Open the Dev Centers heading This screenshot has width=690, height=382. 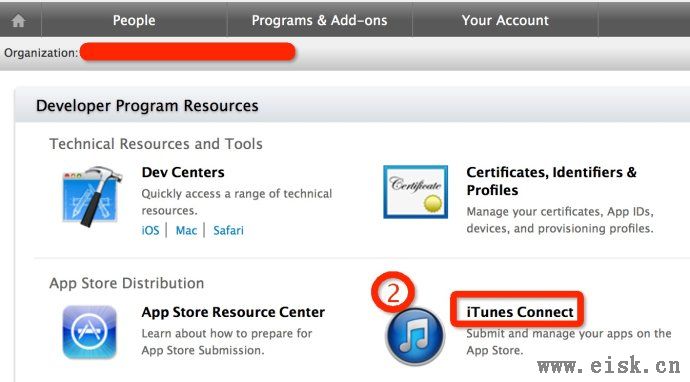coord(183,172)
